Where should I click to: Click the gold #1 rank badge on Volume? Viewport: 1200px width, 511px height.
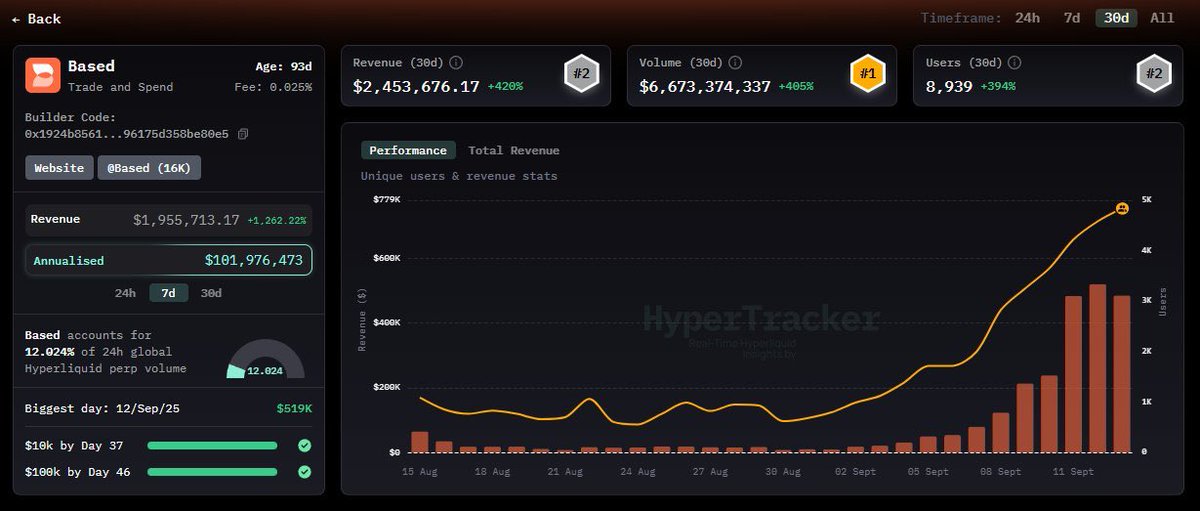867,74
